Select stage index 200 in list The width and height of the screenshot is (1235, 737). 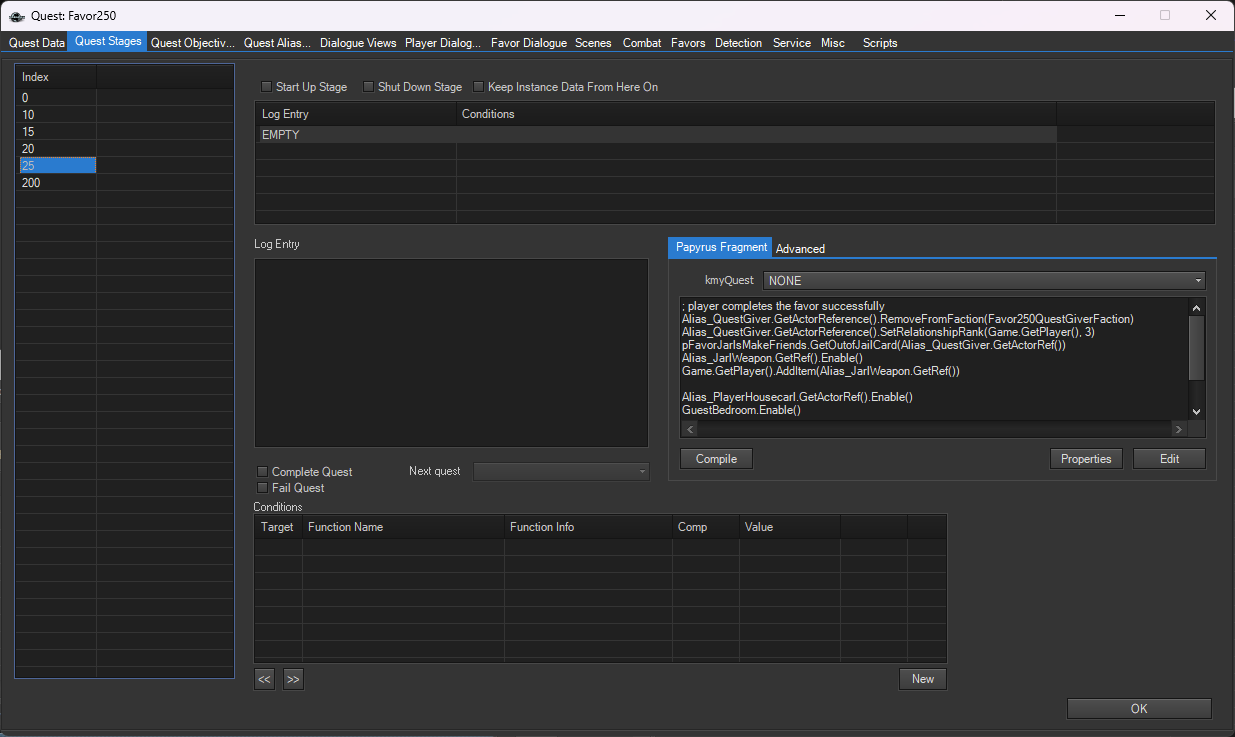(31, 183)
